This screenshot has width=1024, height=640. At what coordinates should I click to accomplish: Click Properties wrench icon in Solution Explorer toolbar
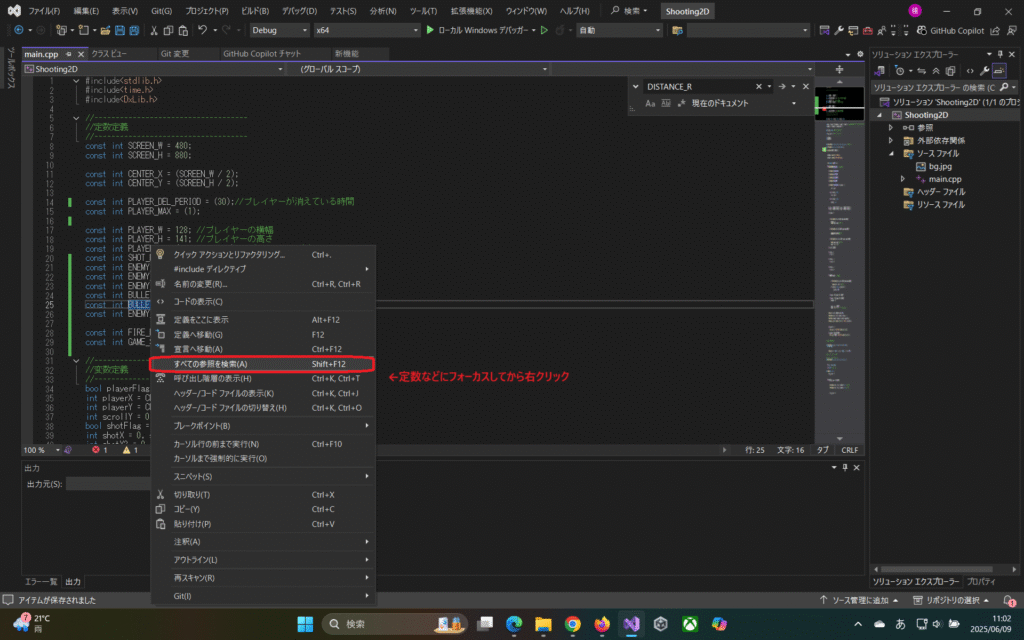tap(984, 71)
